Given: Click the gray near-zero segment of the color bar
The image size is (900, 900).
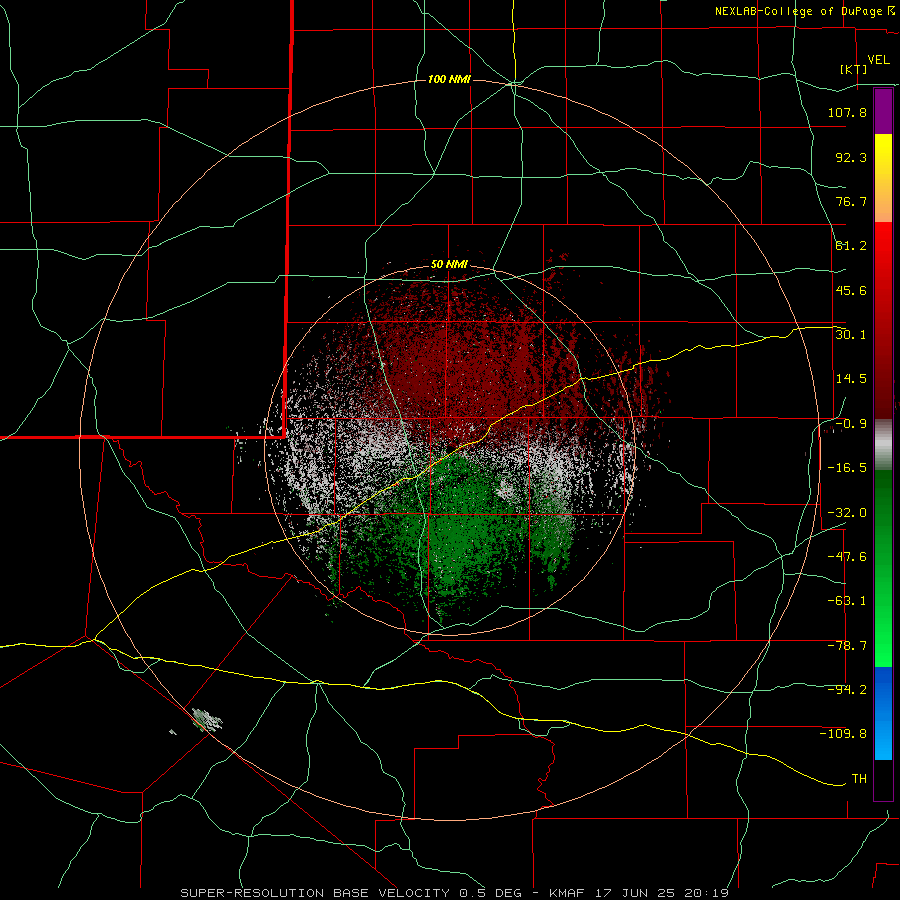Looking at the screenshot, I should (x=883, y=445).
